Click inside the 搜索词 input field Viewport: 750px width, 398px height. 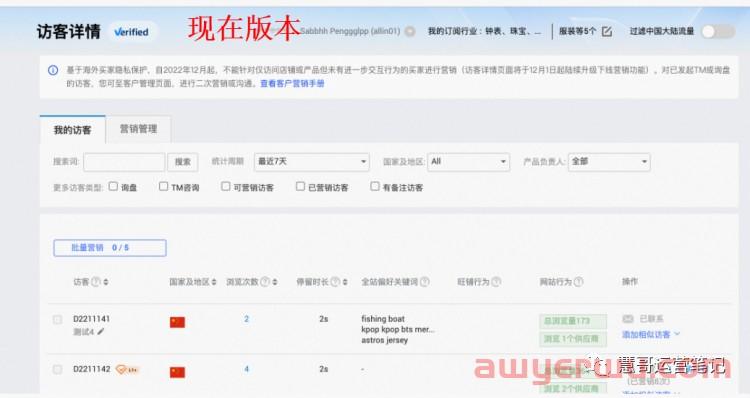pos(124,162)
